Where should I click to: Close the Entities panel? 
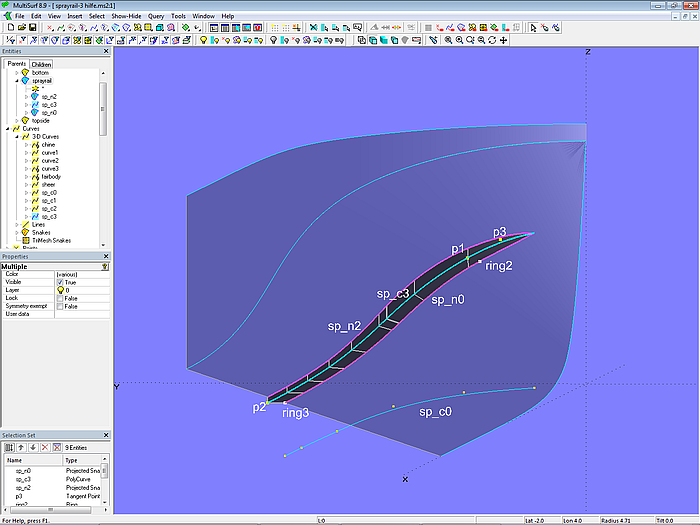click(106, 51)
